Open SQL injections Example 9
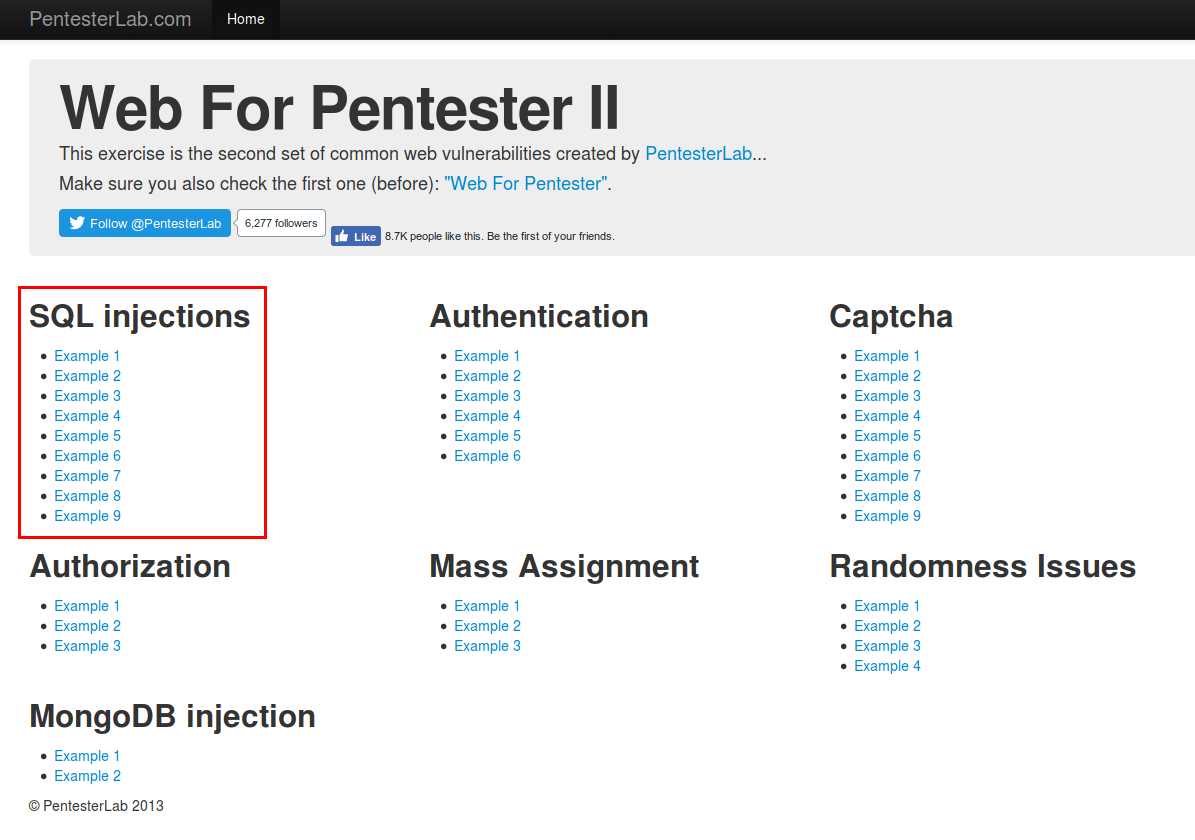 (x=87, y=516)
